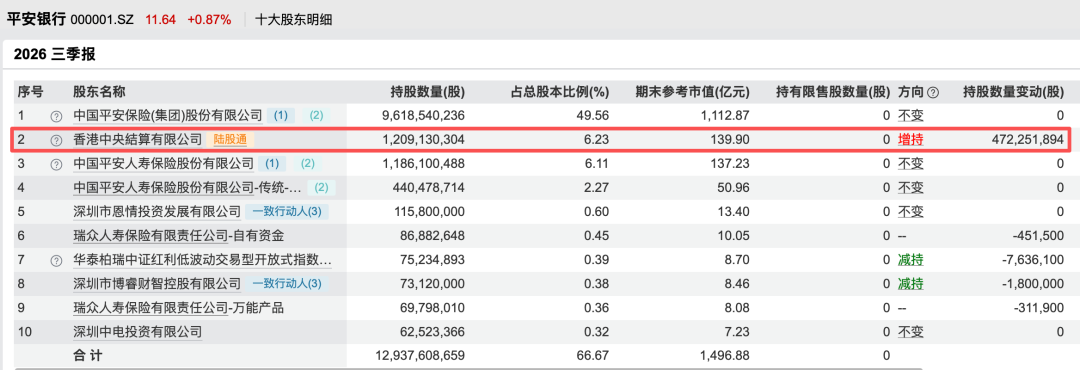Click help icon beside 中国平安保险(集团) row
The height and width of the screenshot is (370, 1080).
pos(56,116)
